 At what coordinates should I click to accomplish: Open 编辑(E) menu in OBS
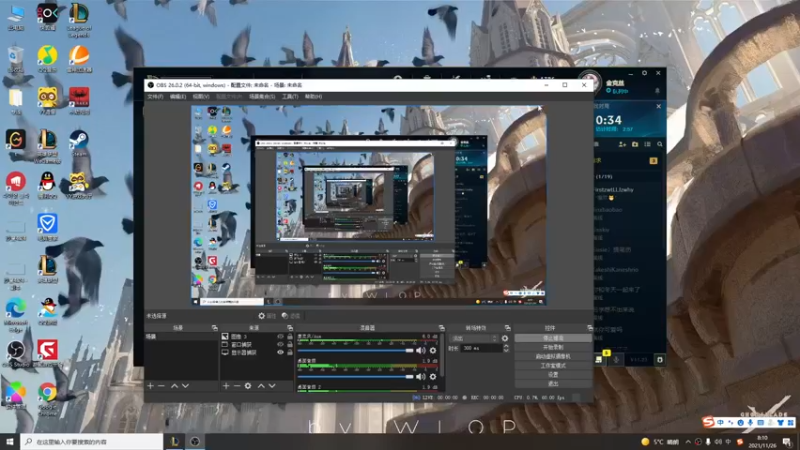pos(178,96)
